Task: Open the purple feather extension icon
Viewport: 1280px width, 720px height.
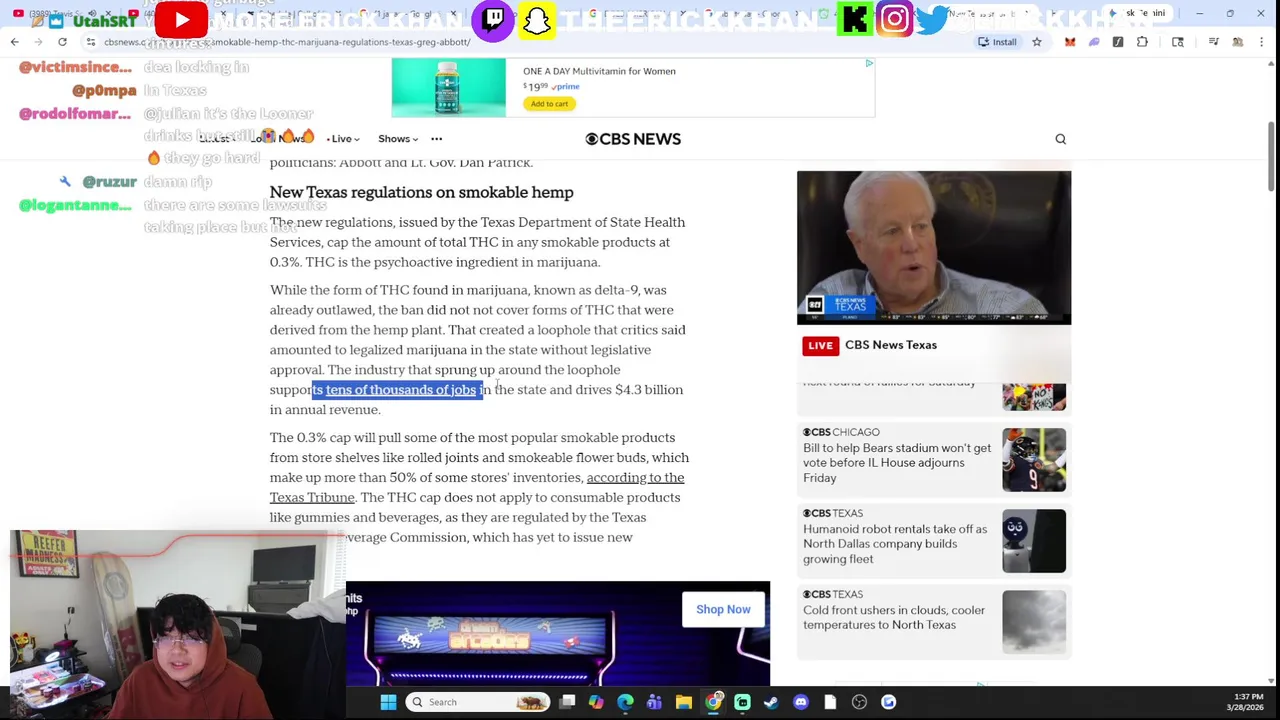Action: (x=1094, y=42)
